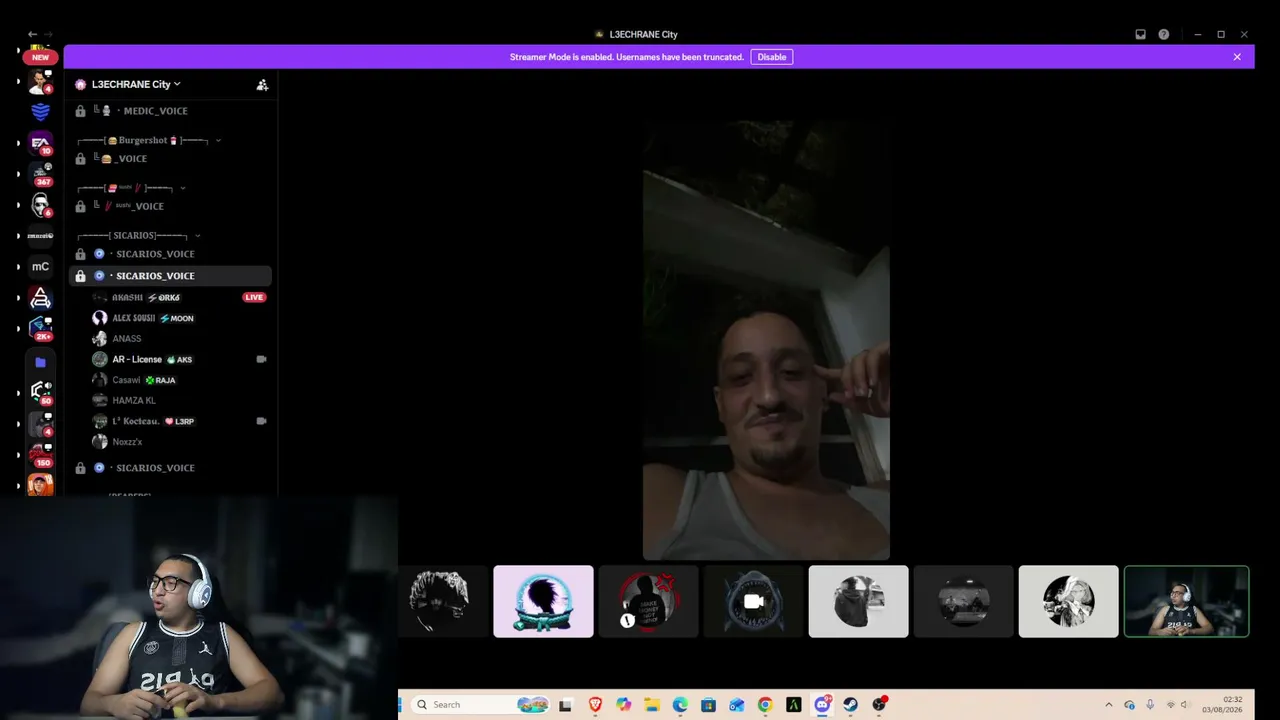Open the red-and-white triangle logo server icon
This screenshot has width=1280, height=720.
(40, 297)
